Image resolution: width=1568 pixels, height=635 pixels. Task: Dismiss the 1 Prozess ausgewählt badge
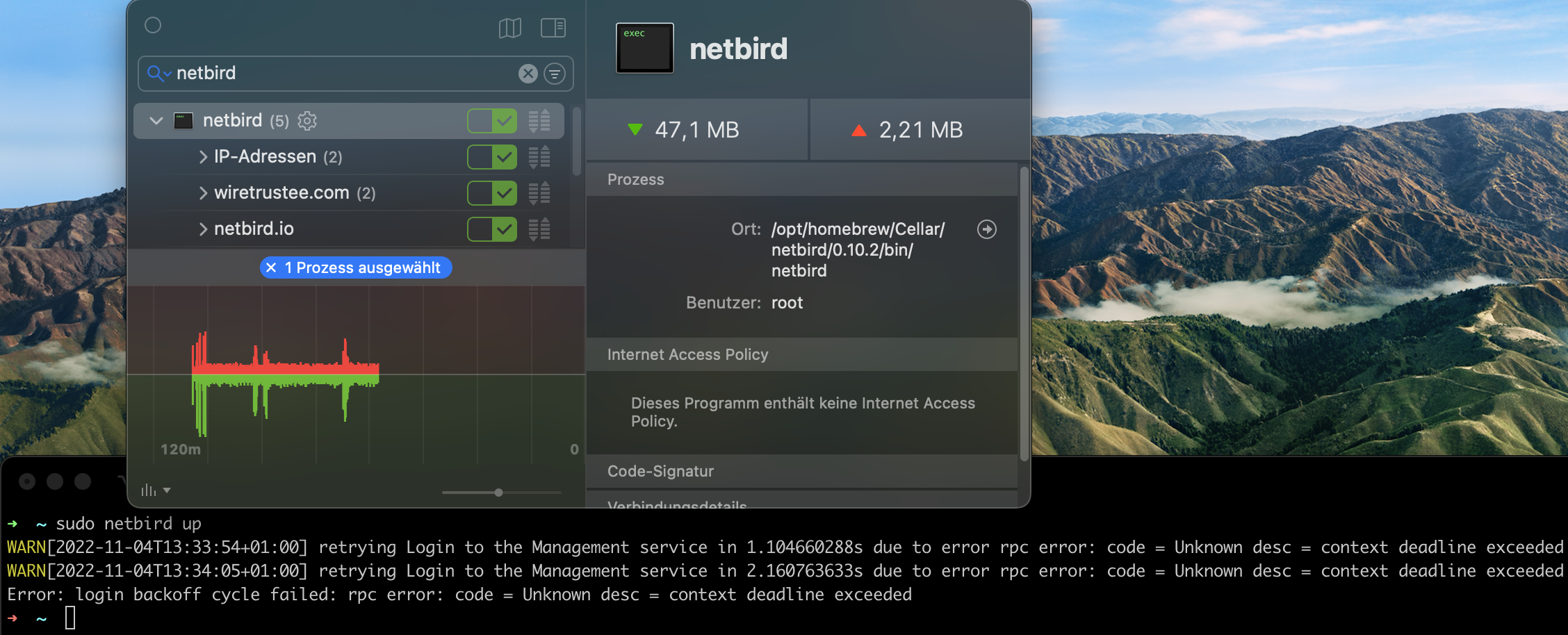[271, 267]
